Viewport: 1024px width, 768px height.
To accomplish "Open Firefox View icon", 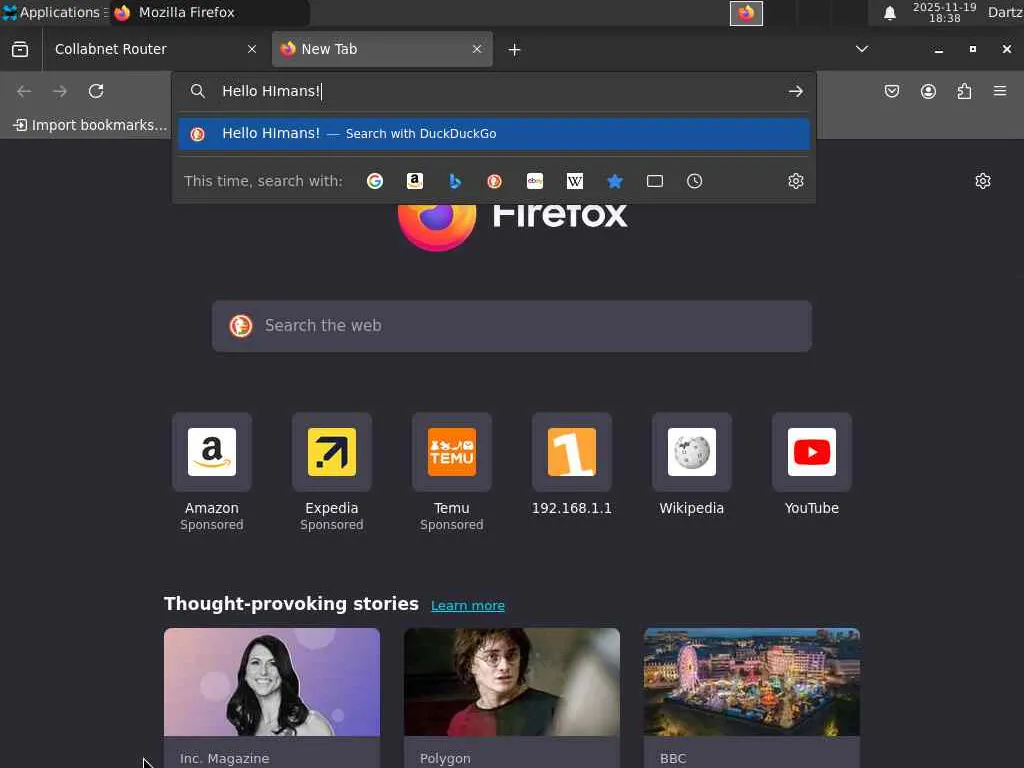I will point(20,49).
